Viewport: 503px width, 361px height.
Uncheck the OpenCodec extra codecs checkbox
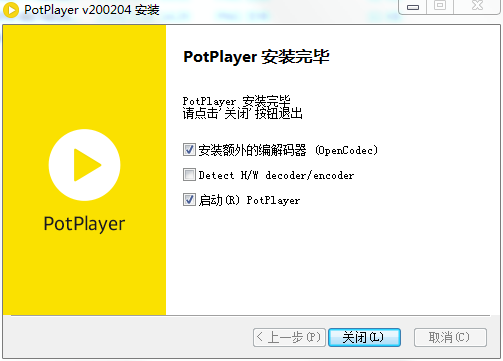pyautogui.click(x=189, y=150)
